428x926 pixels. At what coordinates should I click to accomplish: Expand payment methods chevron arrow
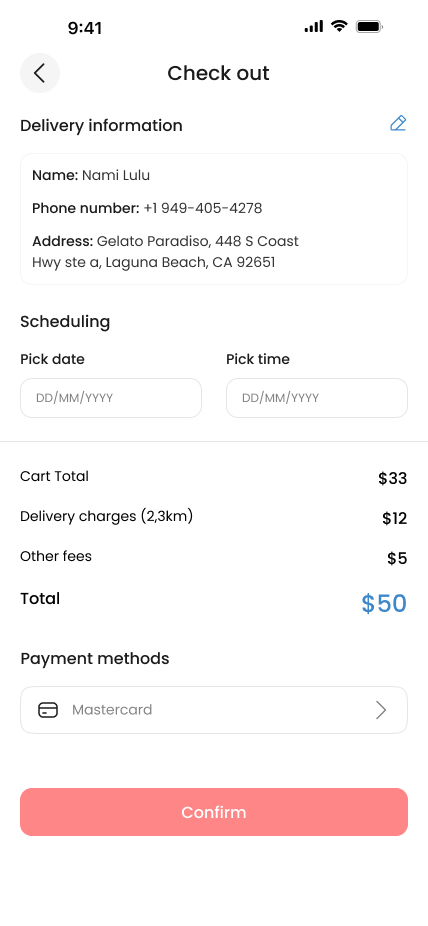pos(381,710)
